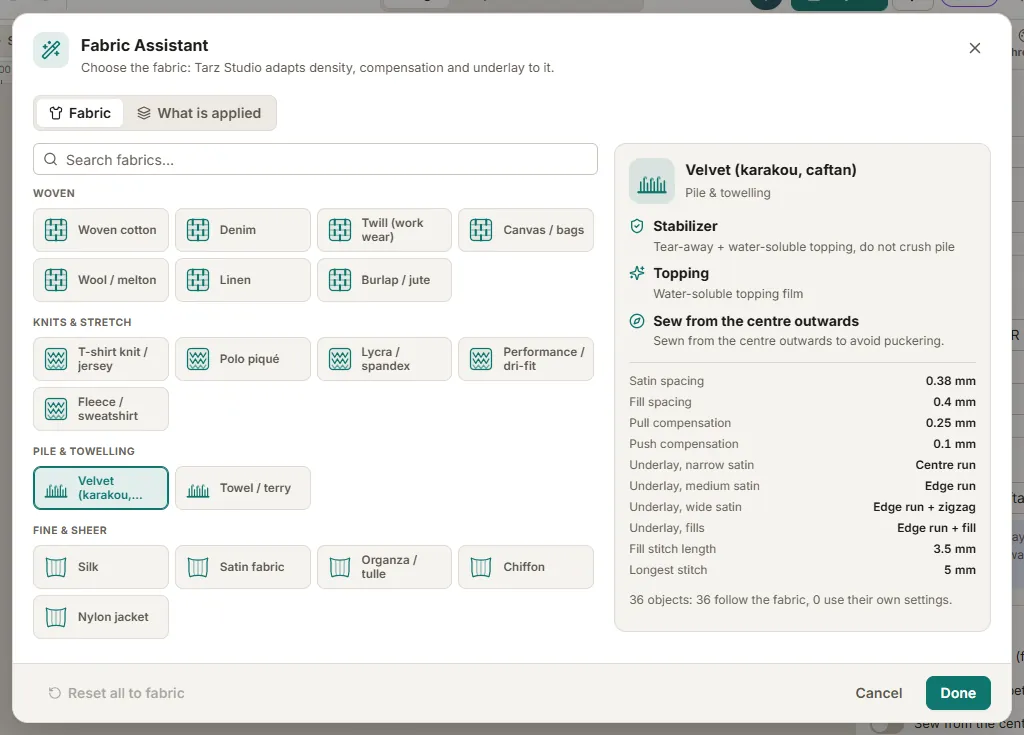Screen dimensions: 1024x735
Task: Pick Satin fabric option
Action: [x=242, y=567]
